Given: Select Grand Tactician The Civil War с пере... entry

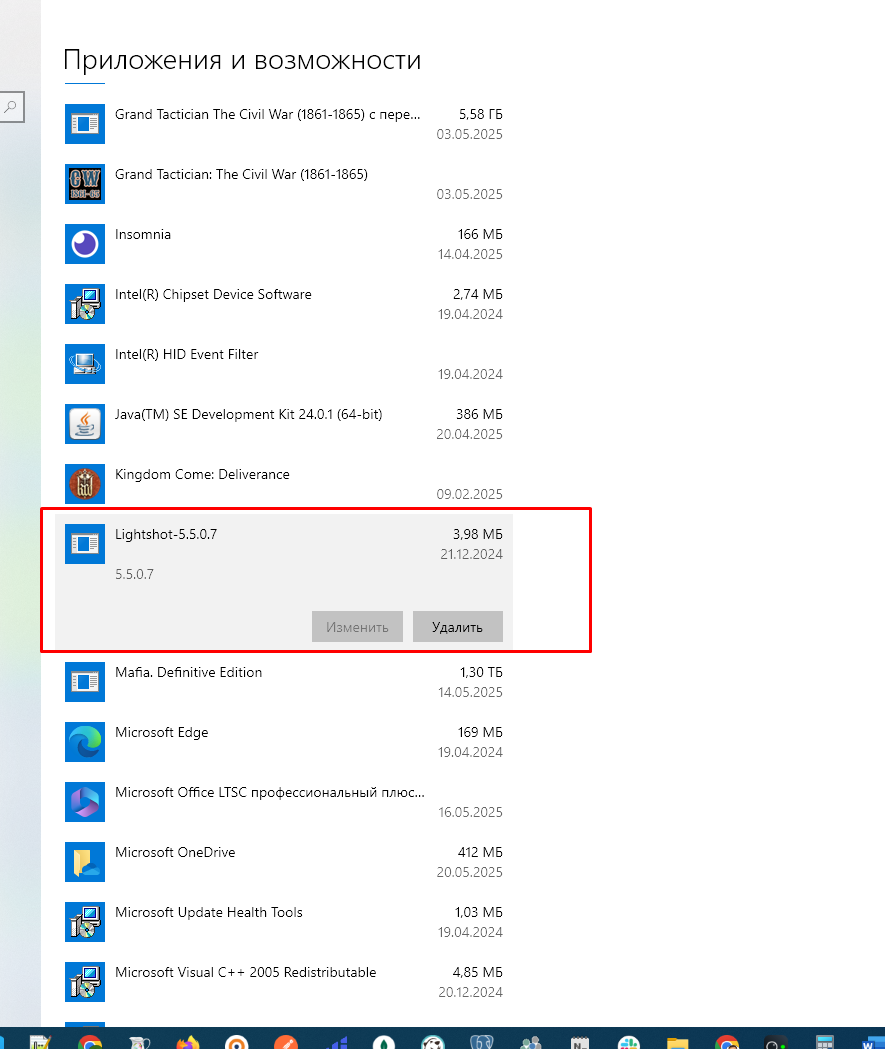Looking at the screenshot, I should [x=268, y=114].
